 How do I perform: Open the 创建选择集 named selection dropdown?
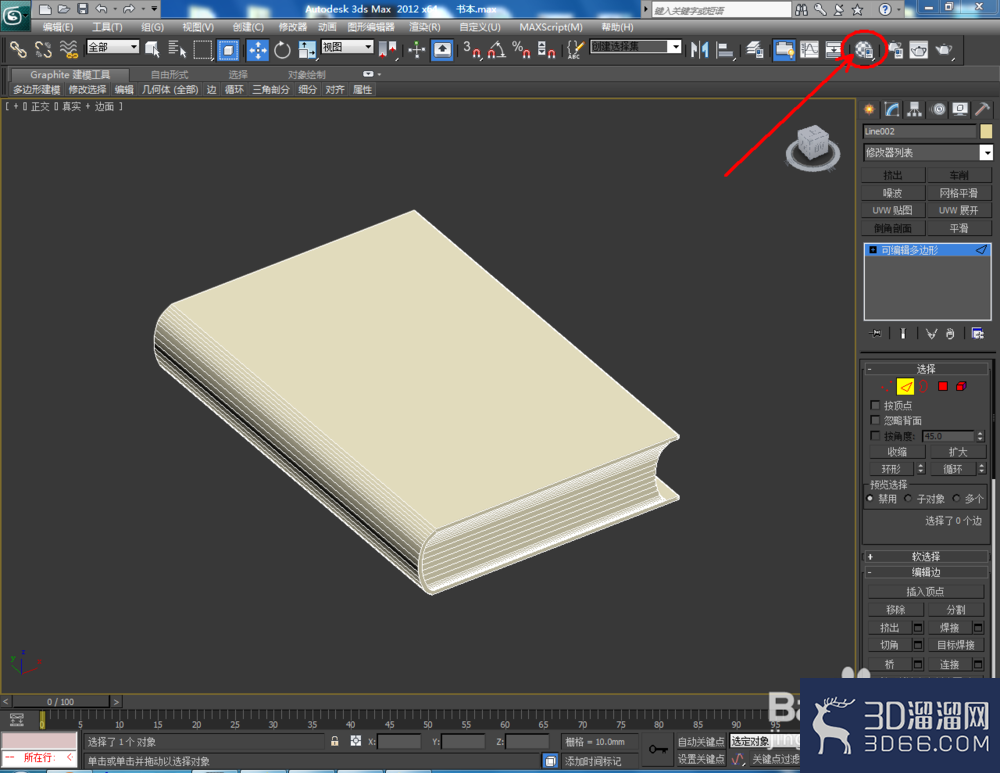(x=636, y=47)
